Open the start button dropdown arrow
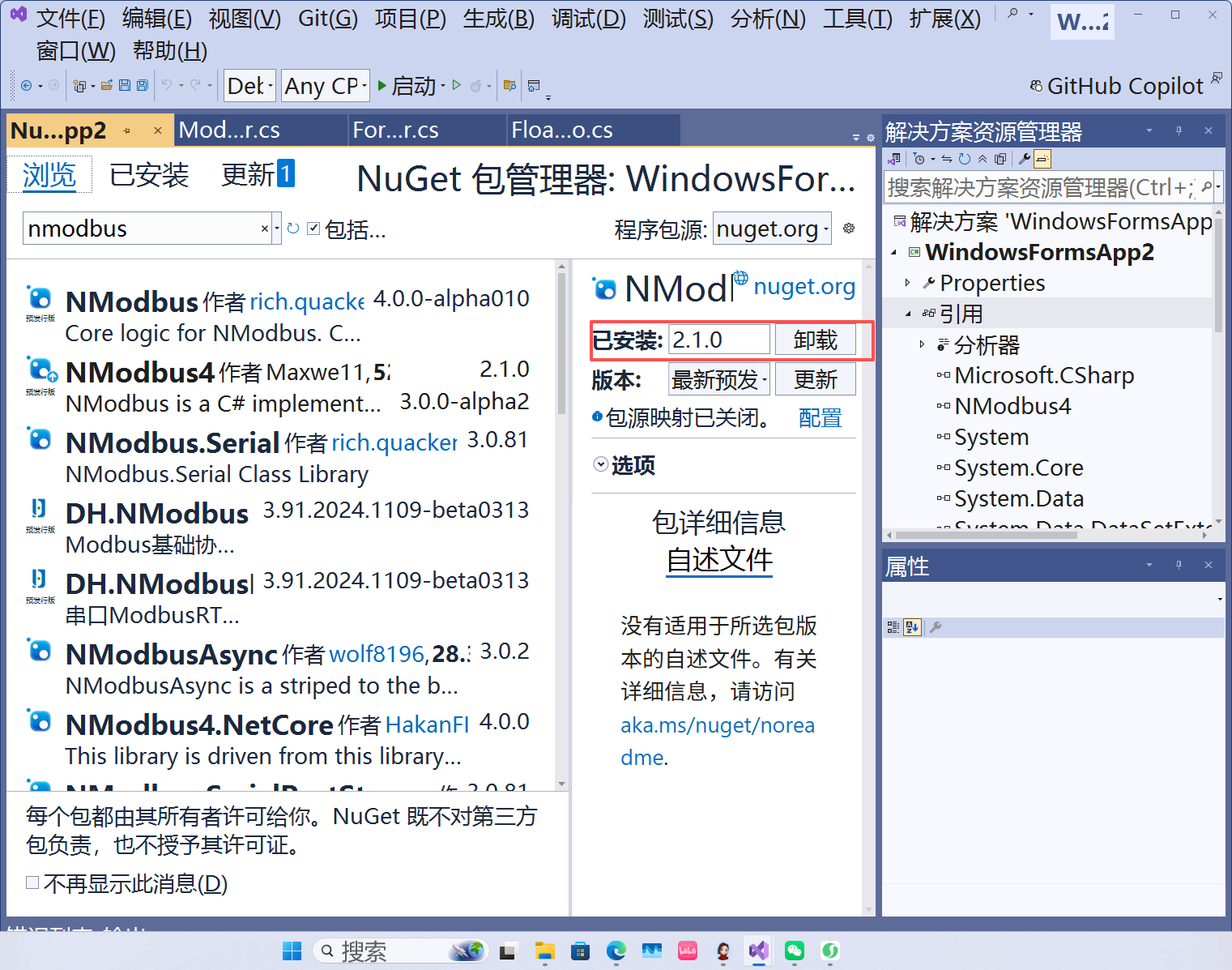Image resolution: width=1232 pixels, height=970 pixels. point(443,86)
